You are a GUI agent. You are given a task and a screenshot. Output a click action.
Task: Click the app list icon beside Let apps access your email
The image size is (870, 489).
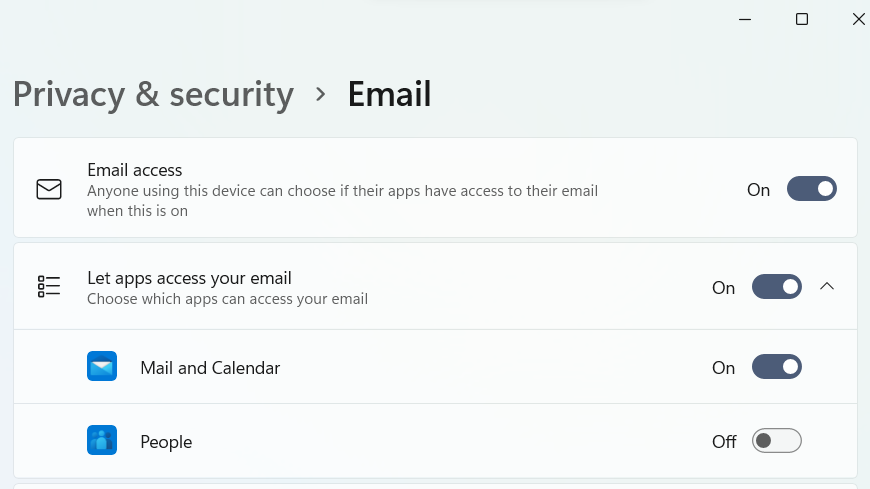click(x=49, y=287)
